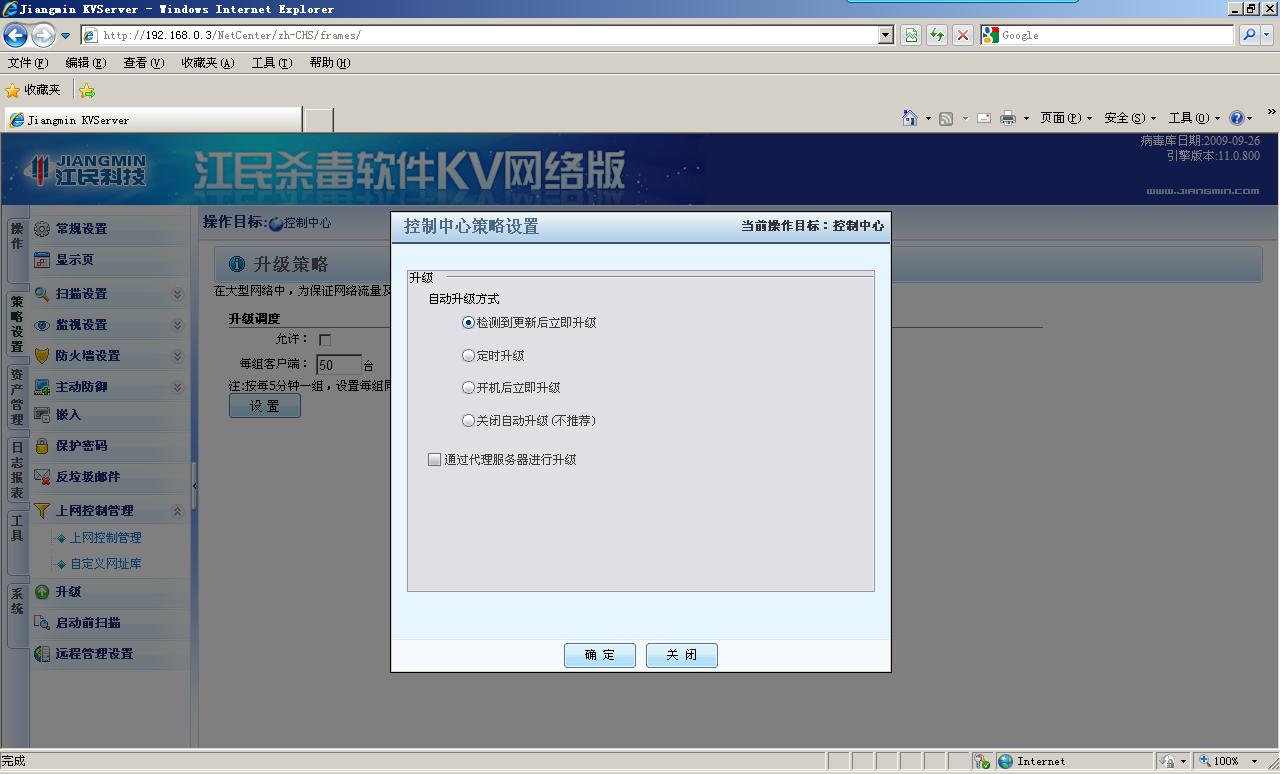Expand the 主动防御 section chevron
The width and height of the screenshot is (1280, 774).
coord(177,387)
